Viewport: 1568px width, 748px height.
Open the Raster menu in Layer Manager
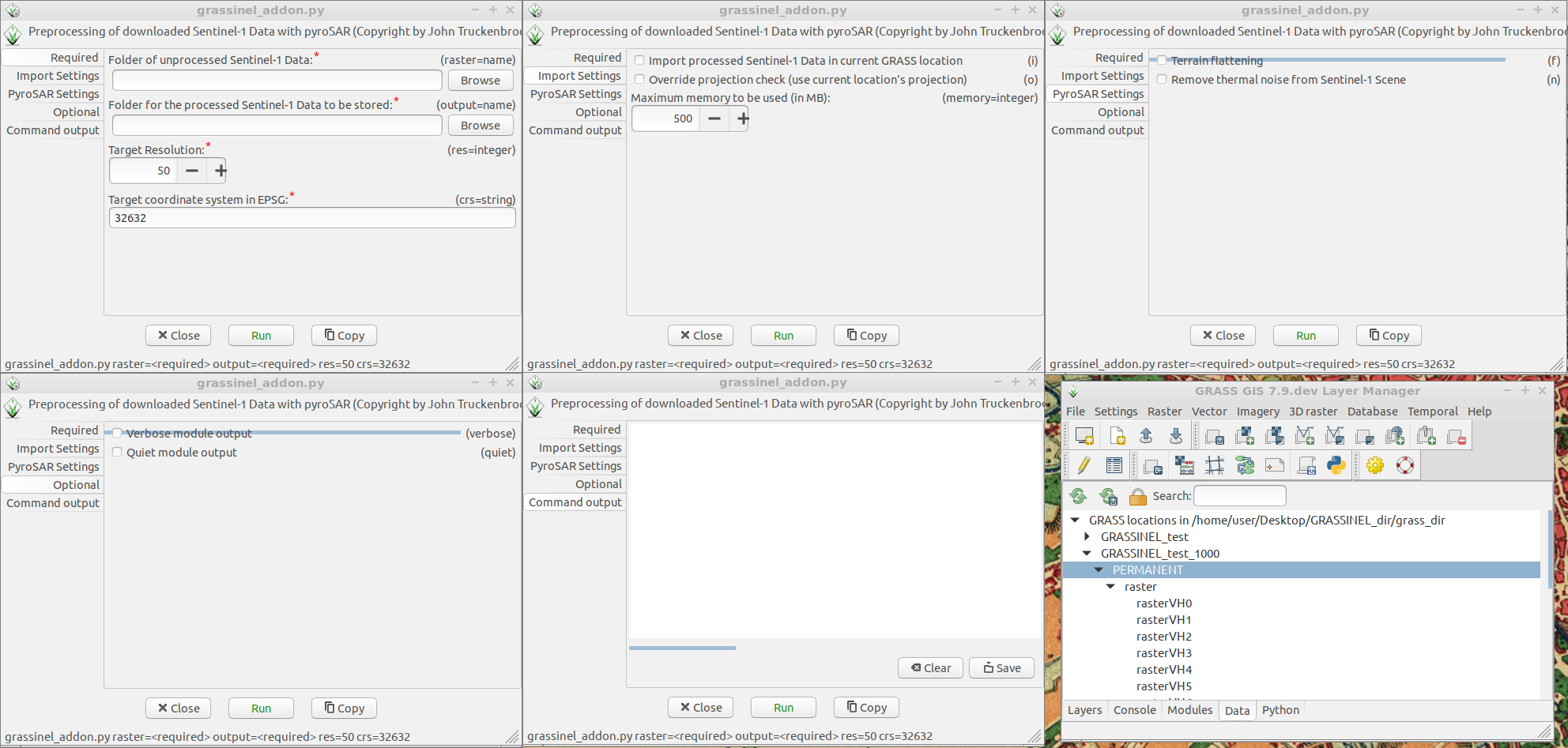point(1164,412)
